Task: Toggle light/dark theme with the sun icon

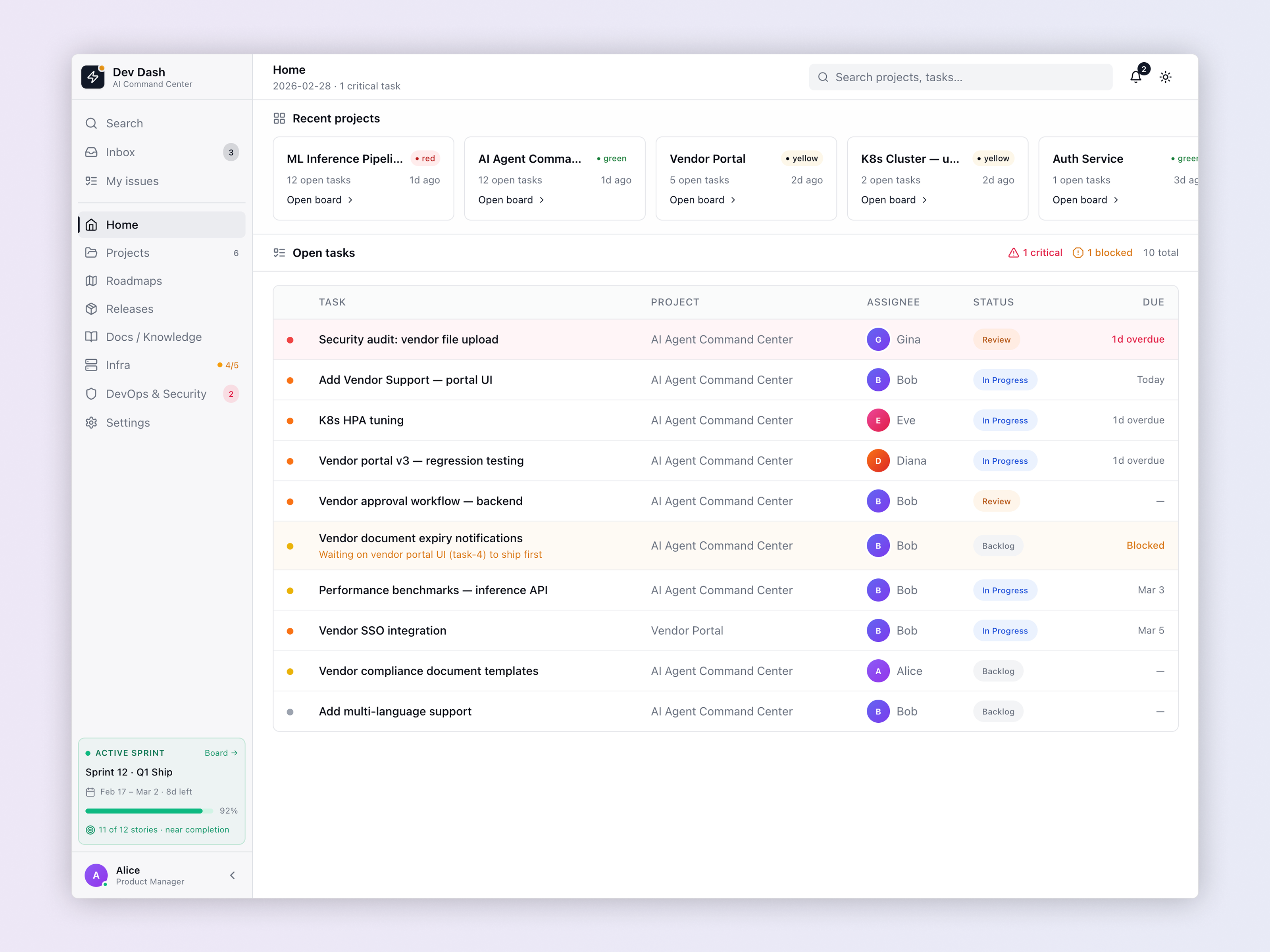Action: coord(1166,77)
